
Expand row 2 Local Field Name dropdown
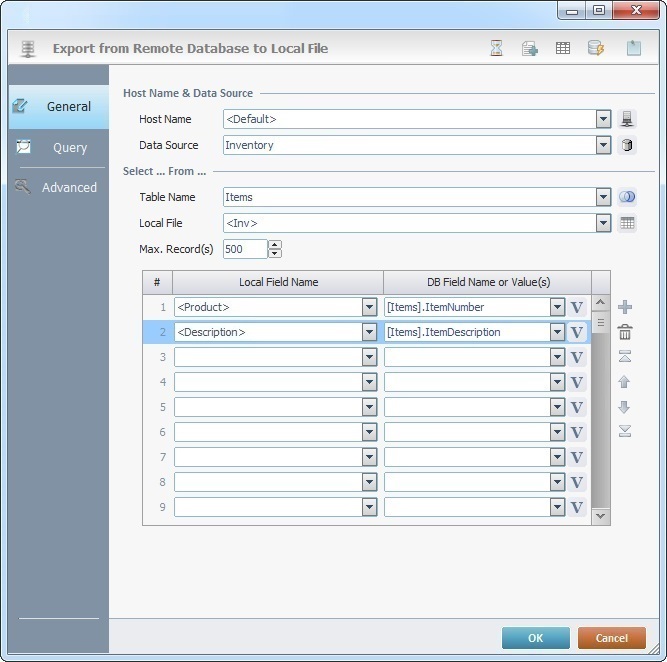pyautogui.click(x=369, y=332)
